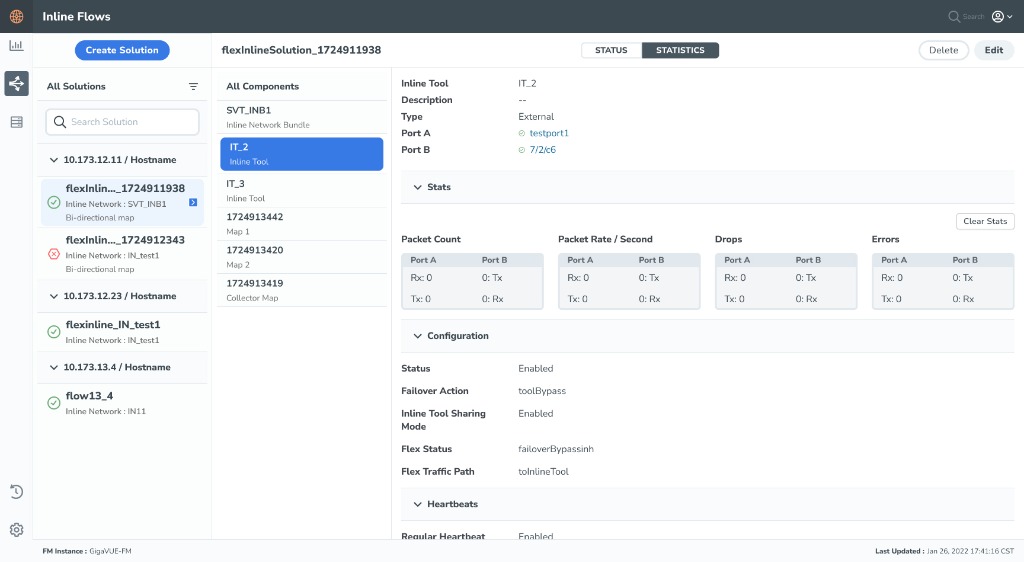1024x562 pixels.
Task: Select the 1724913420 Map 2 component
Action: [302, 257]
